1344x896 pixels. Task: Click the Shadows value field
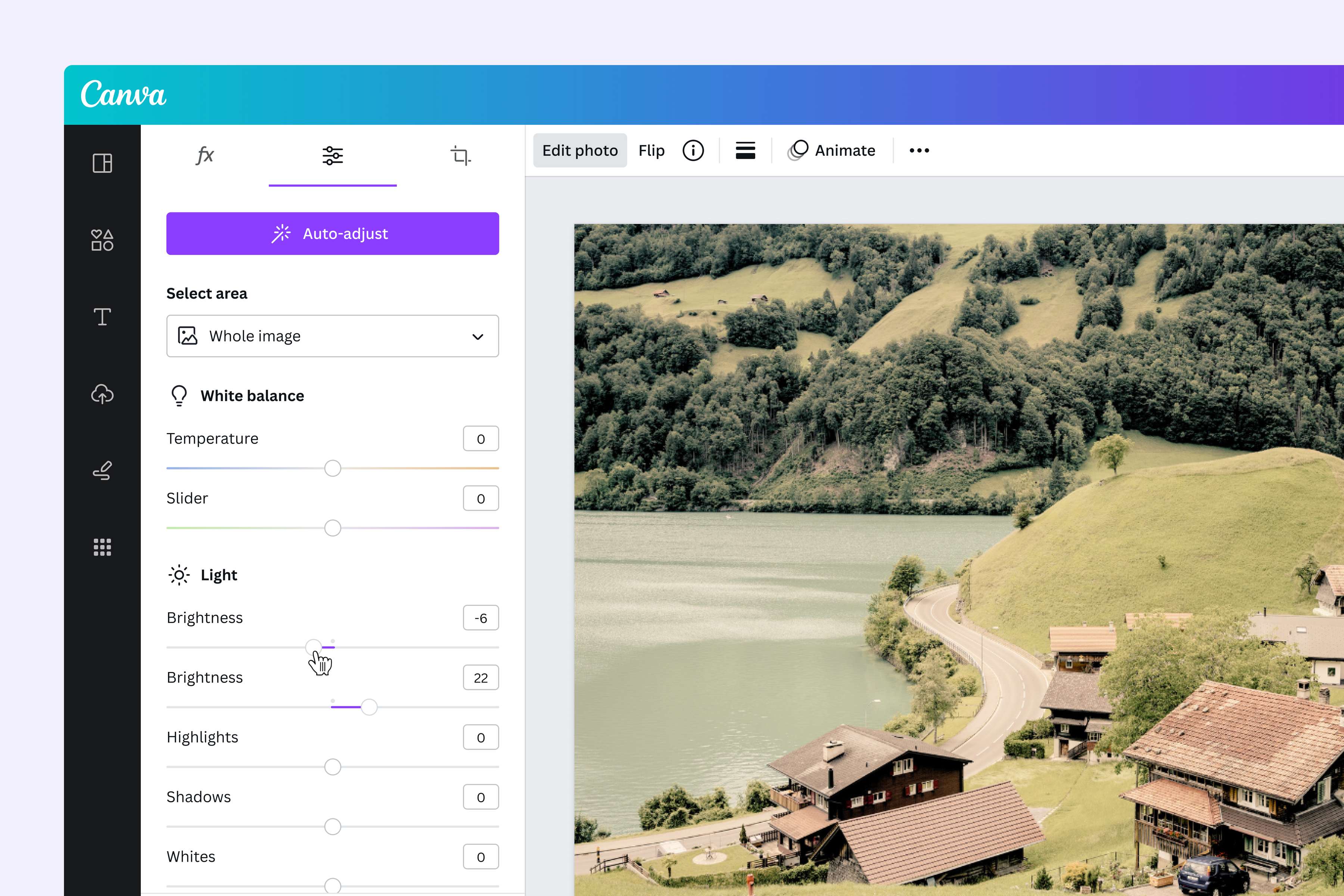tap(480, 797)
